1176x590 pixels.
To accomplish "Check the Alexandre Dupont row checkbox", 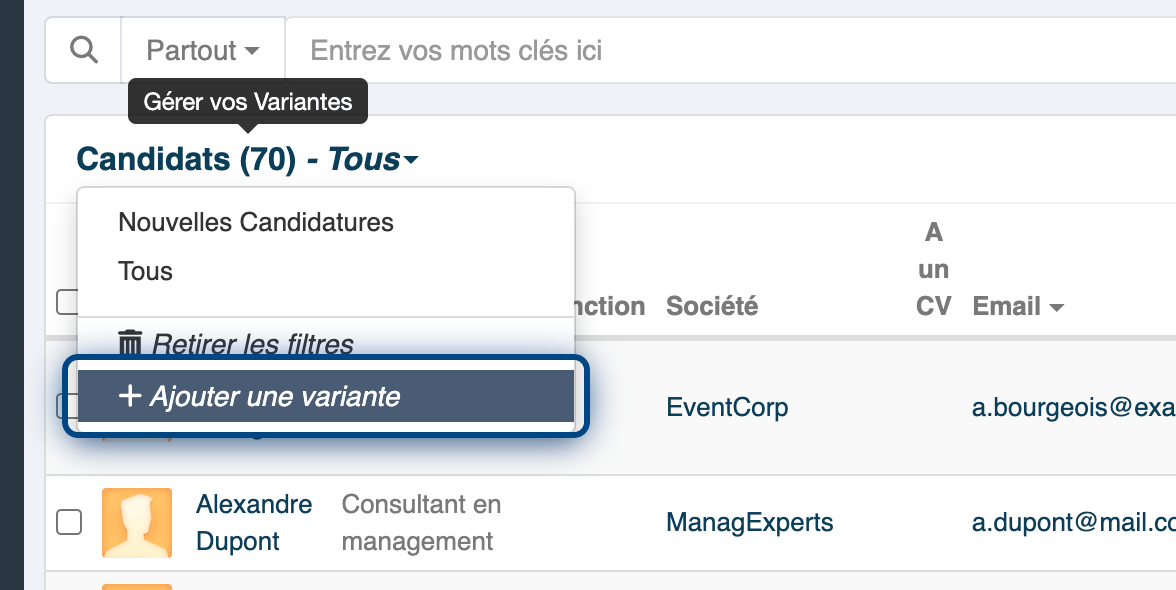I will 69,523.
